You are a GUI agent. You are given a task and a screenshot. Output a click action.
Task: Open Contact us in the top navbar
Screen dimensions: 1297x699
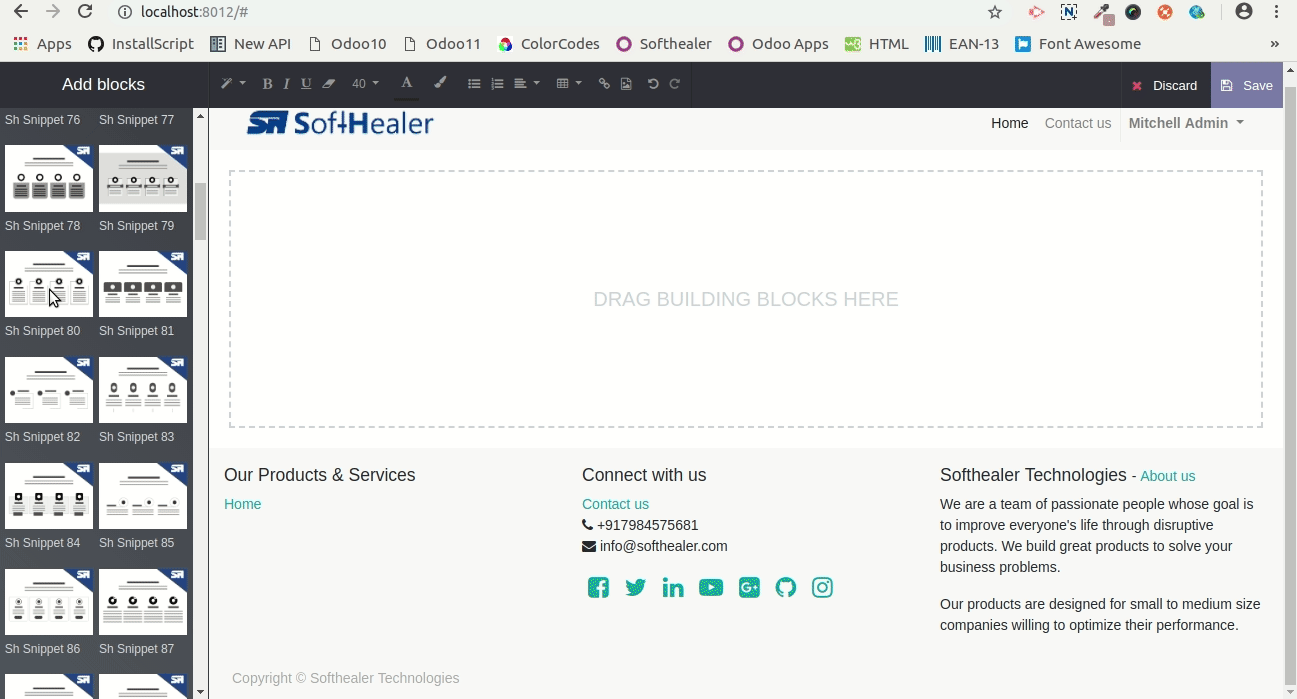(x=1077, y=123)
